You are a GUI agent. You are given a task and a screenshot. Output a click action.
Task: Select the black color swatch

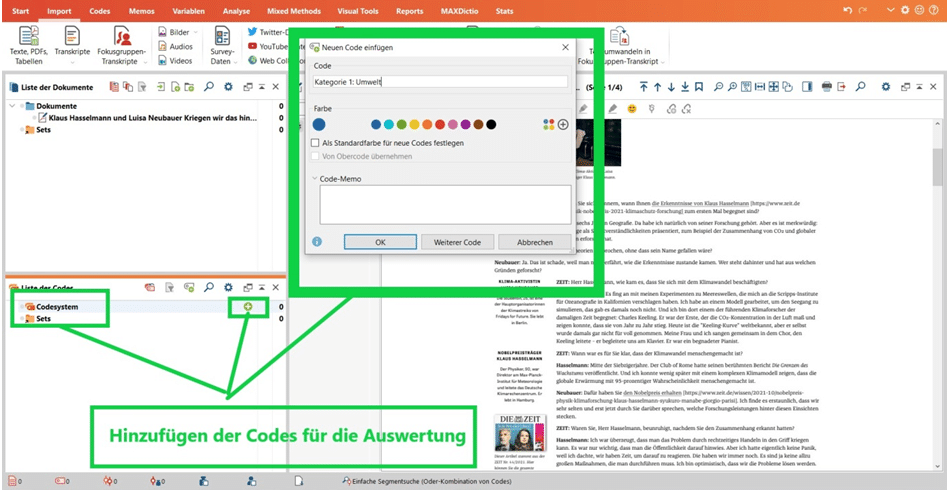click(491, 125)
